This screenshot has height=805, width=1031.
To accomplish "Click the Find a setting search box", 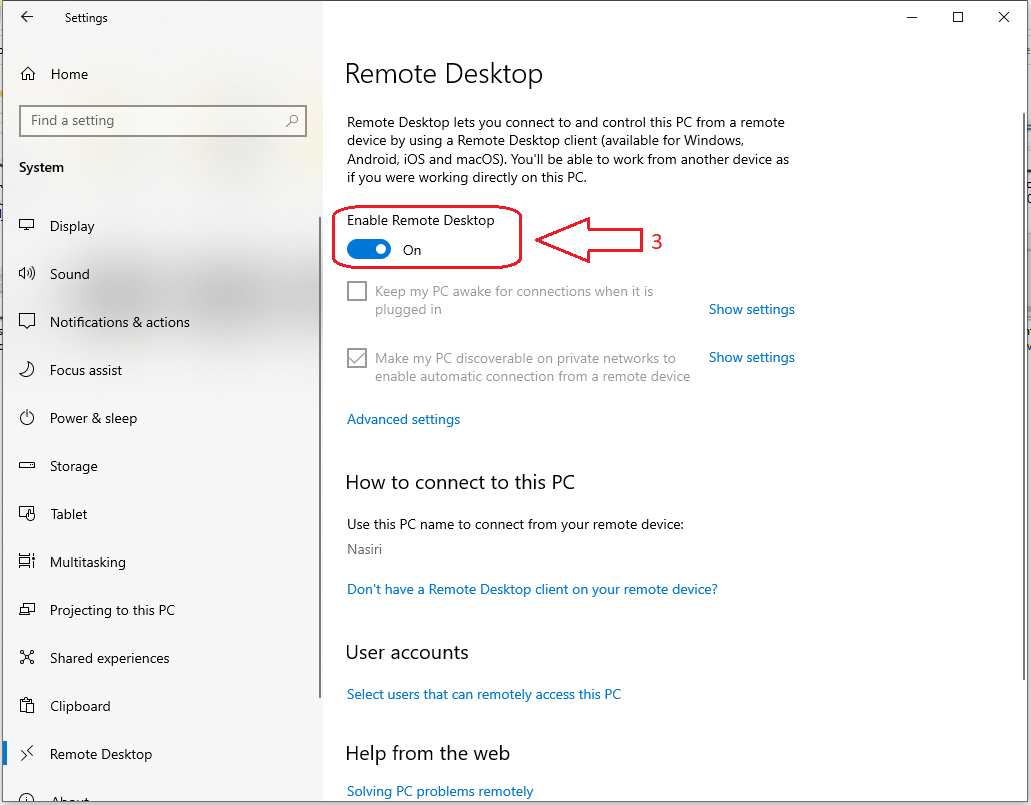I will point(150,121).
